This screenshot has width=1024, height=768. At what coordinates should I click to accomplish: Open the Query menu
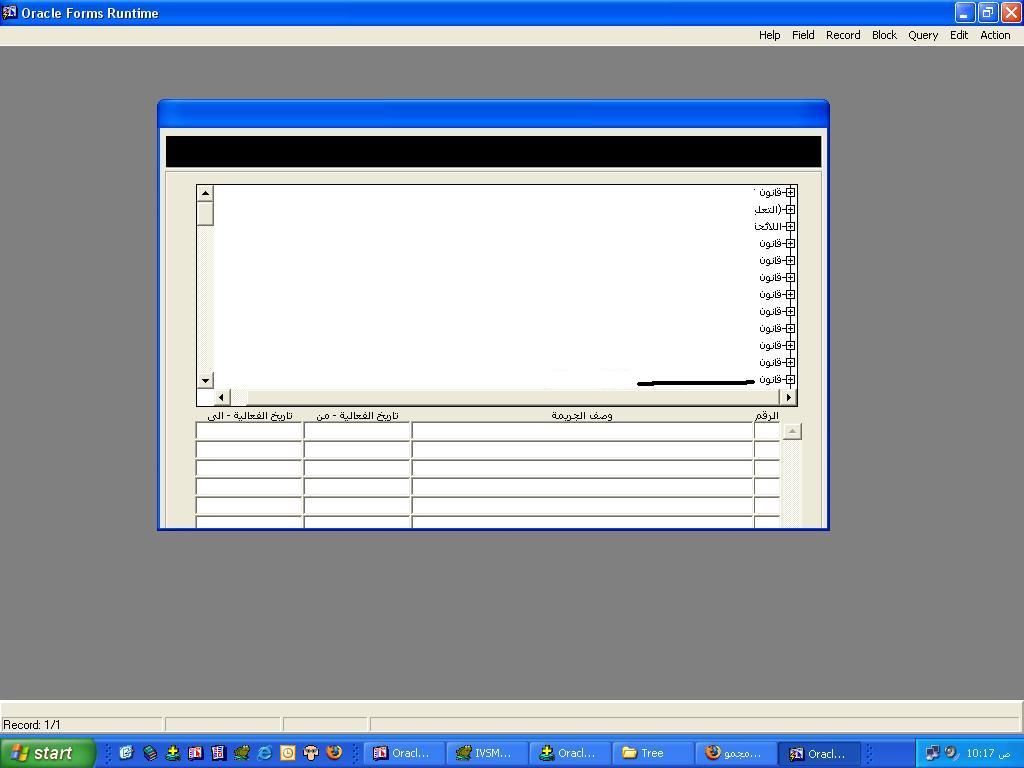pos(922,35)
